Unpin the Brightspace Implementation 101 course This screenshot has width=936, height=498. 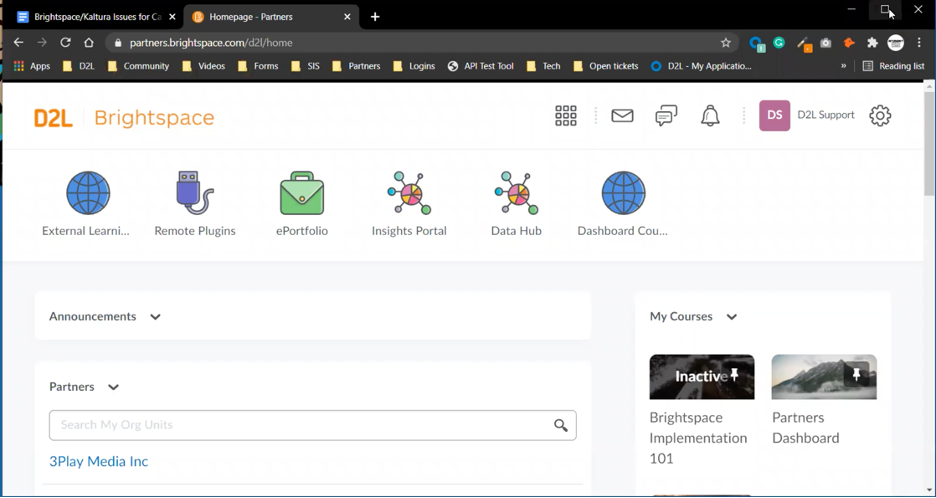(735, 374)
